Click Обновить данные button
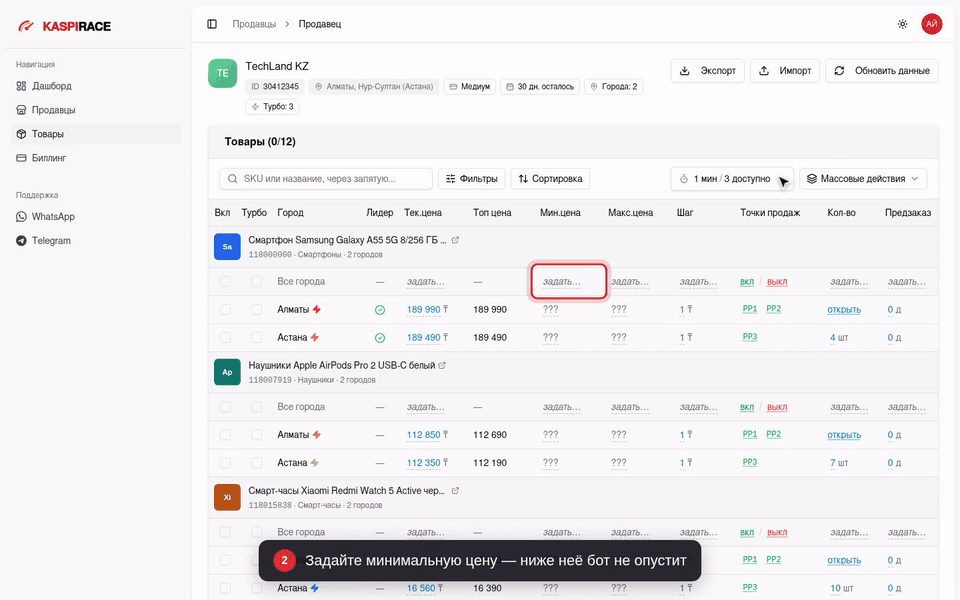The width and height of the screenshot is (960, 600). pyautogui.click(x=882, y=70)
